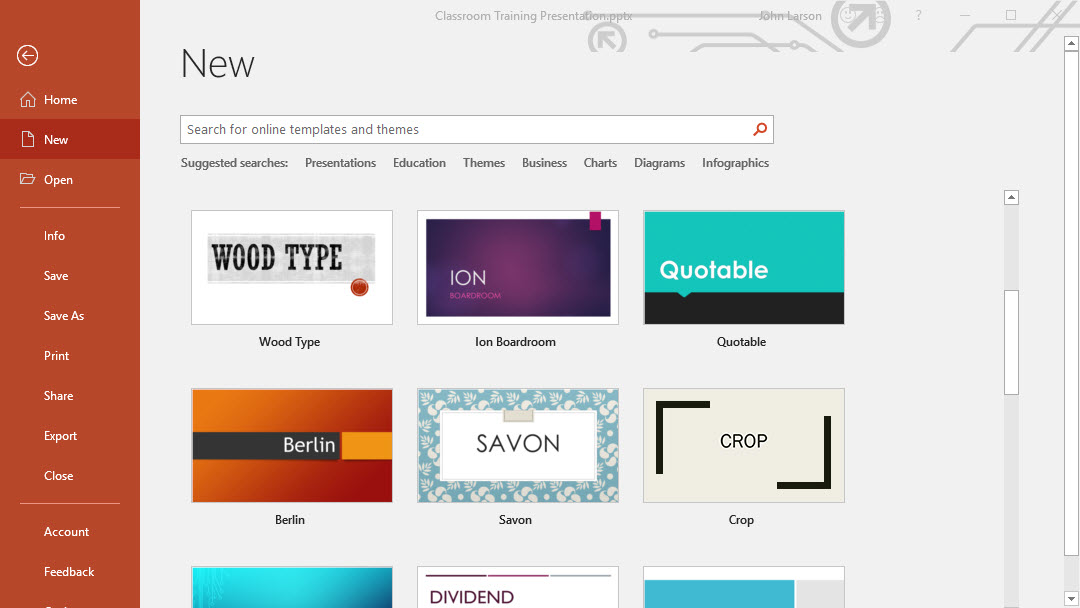Go to the Account page
The image size is (1080, 608).
pos(66,532)
